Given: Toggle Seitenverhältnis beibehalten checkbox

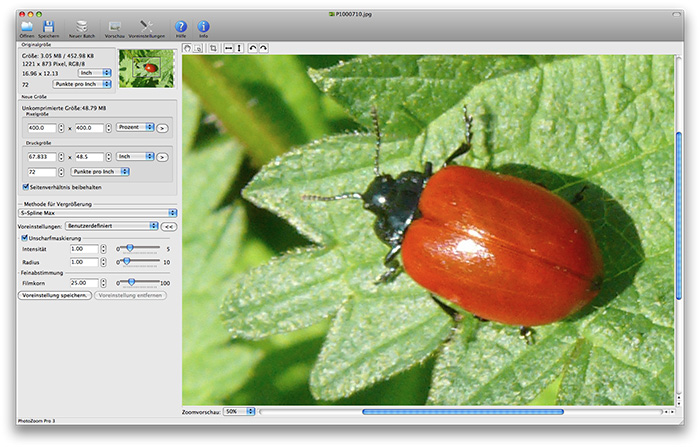Looking at the screenshot, I should (25, 187).
